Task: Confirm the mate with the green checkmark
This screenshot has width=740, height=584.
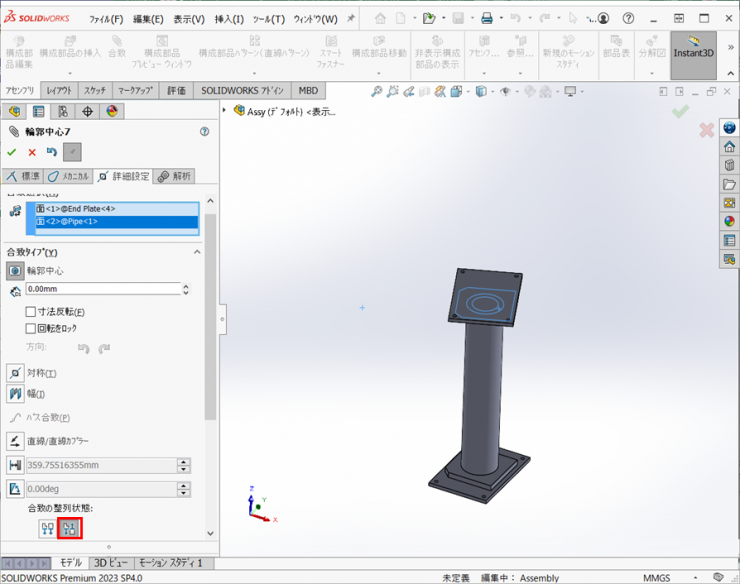Action: [x=12, y=152]
